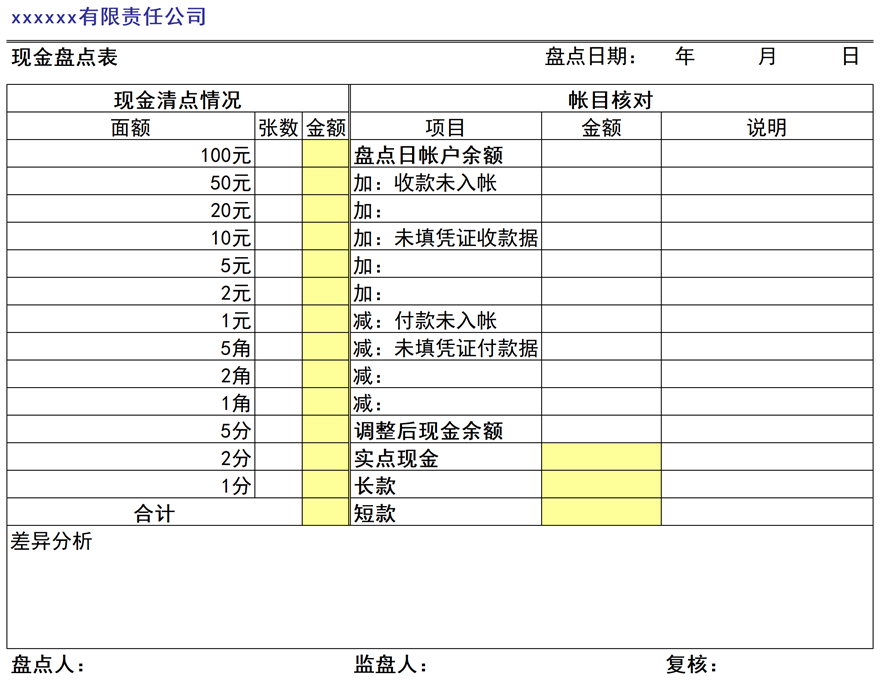Click the 实点现金 item cell
The width and height of the screenshot is (880, 680).
click(446, 457)
